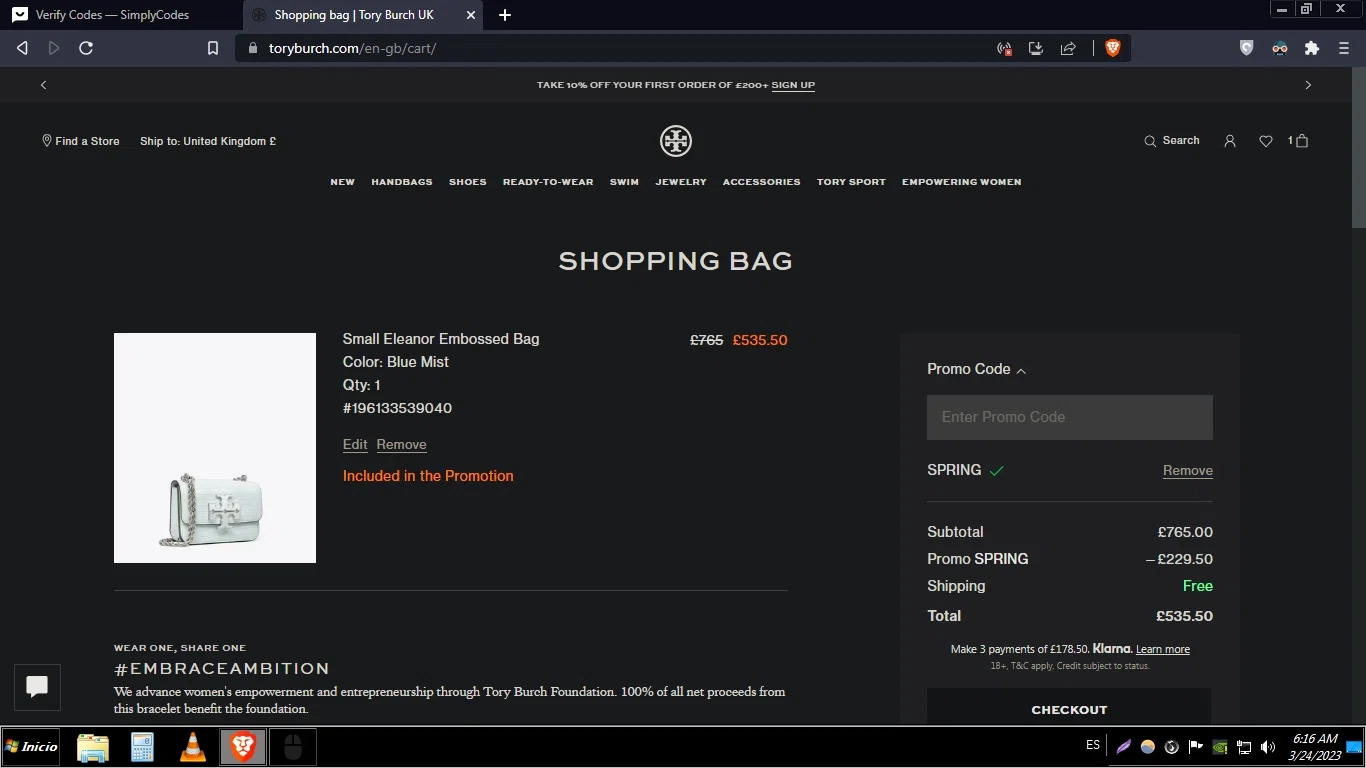This screenshot has height=768, width=1366.
Task: Click Included in the Promotion text
Action: [x=428, y=476]
